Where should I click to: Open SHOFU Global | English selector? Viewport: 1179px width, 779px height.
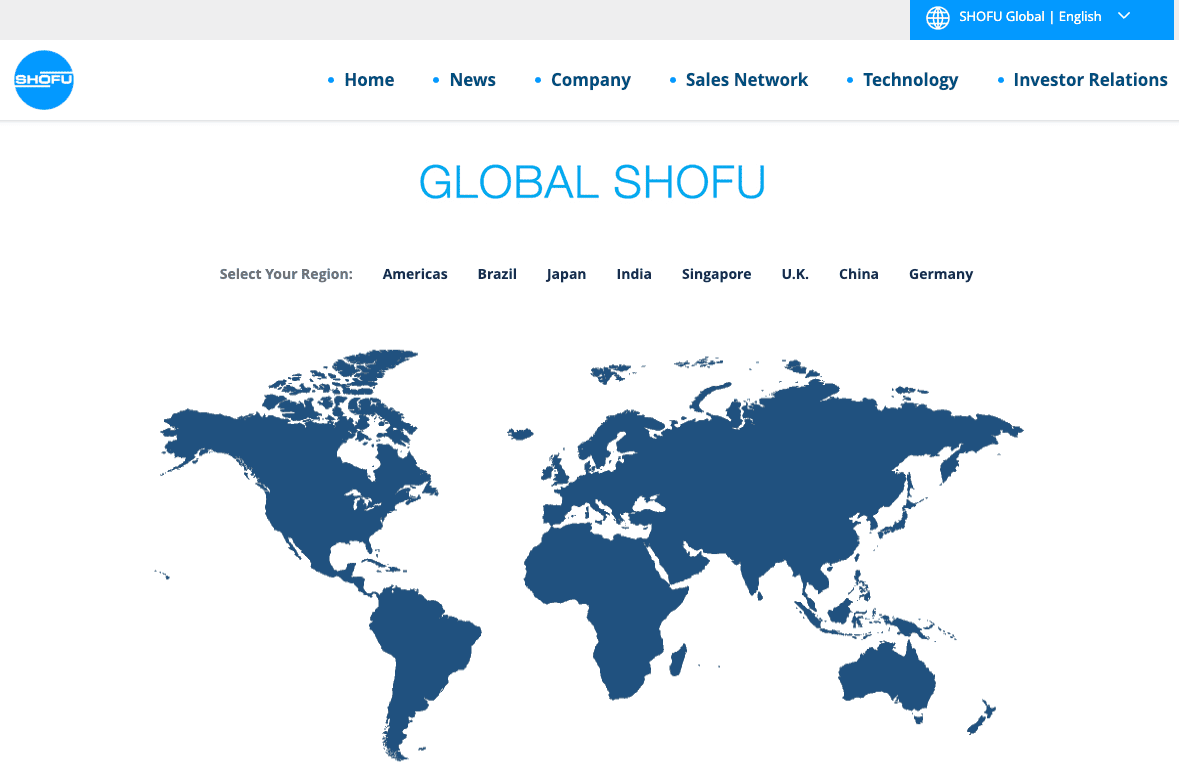pos(1041,20)
